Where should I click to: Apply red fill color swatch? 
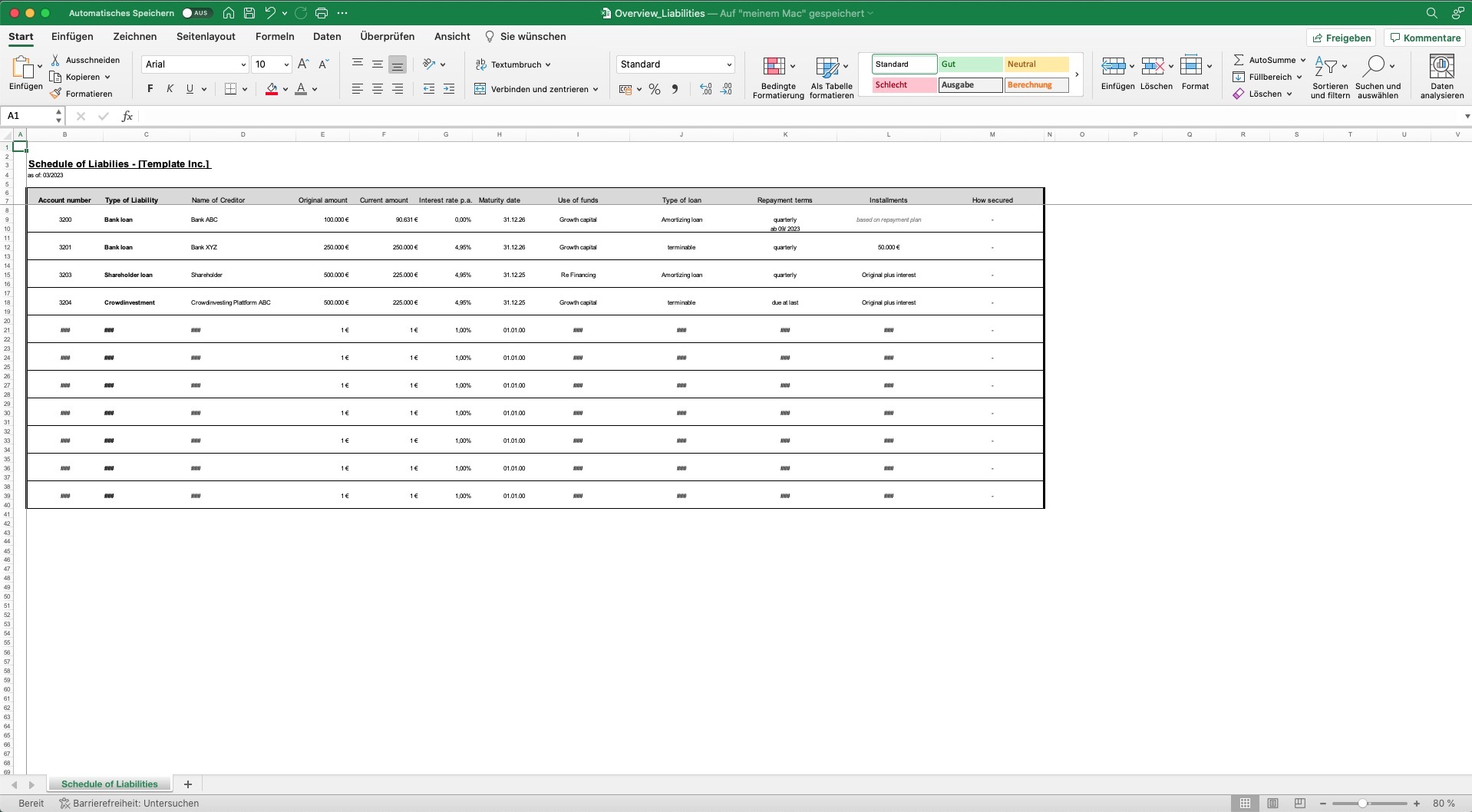272,89
